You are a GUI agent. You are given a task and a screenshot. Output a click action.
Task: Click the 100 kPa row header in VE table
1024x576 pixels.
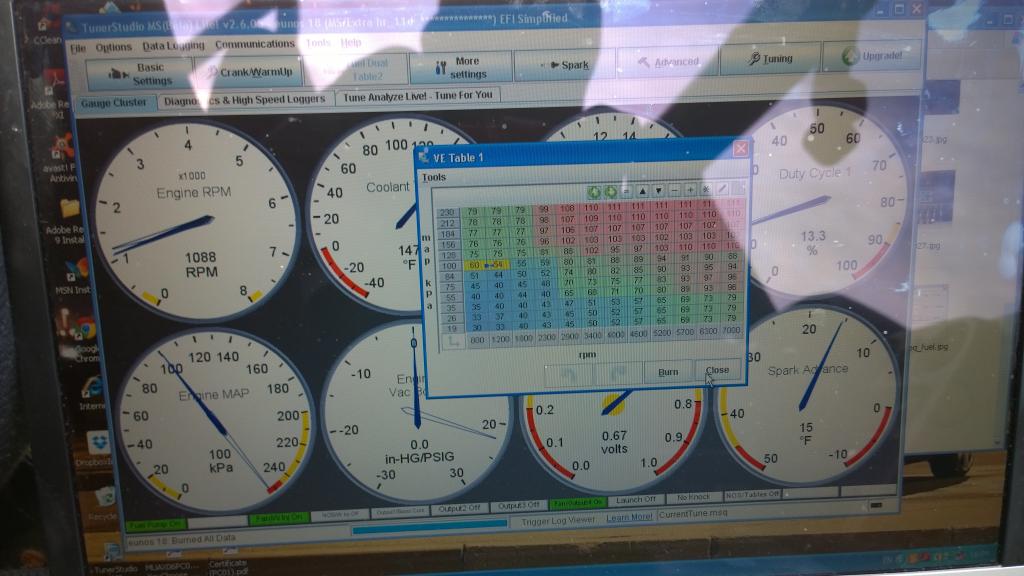(x=449, y=266)
